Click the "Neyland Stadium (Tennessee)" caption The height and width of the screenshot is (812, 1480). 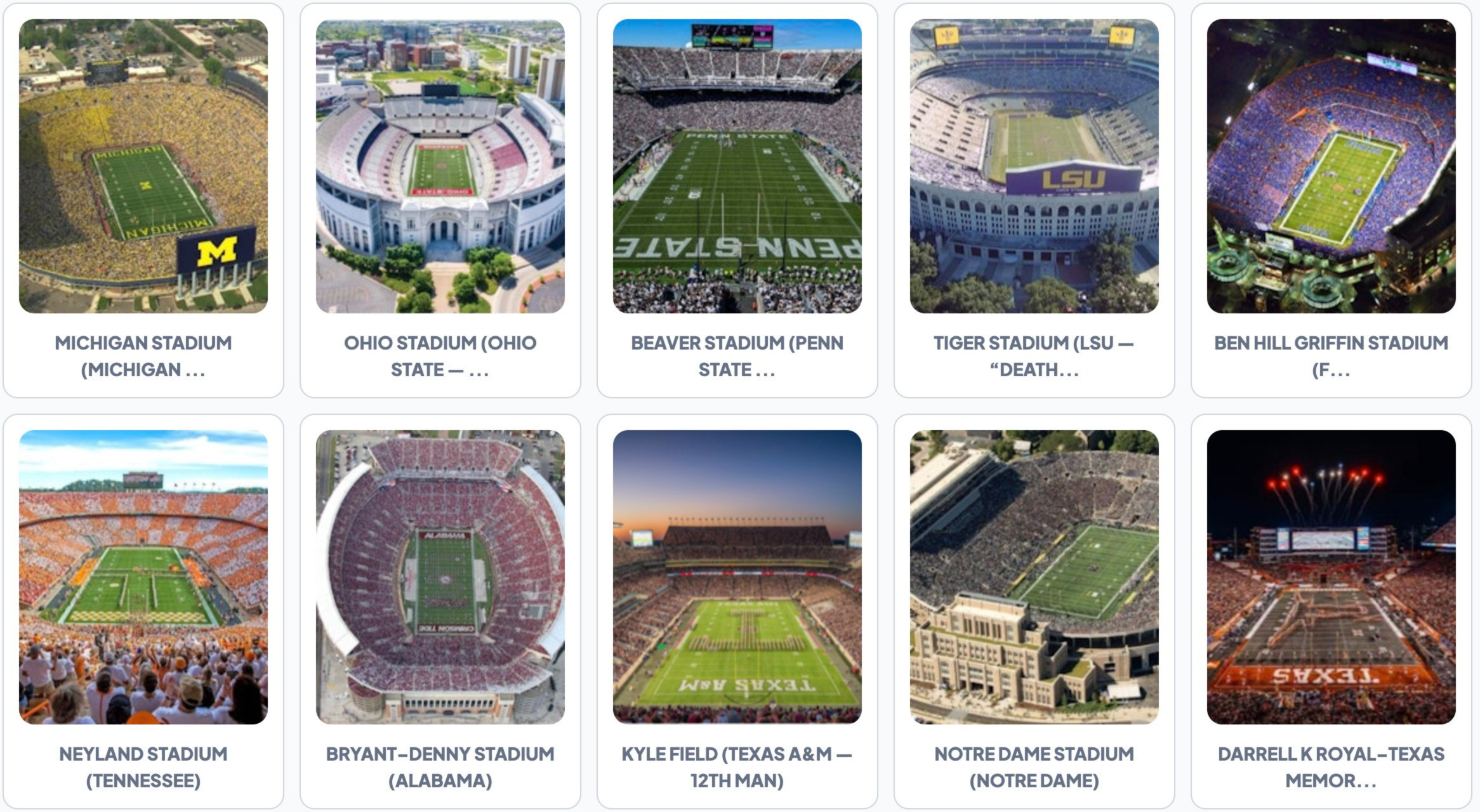pyautogui.click(x=143, y=767)
